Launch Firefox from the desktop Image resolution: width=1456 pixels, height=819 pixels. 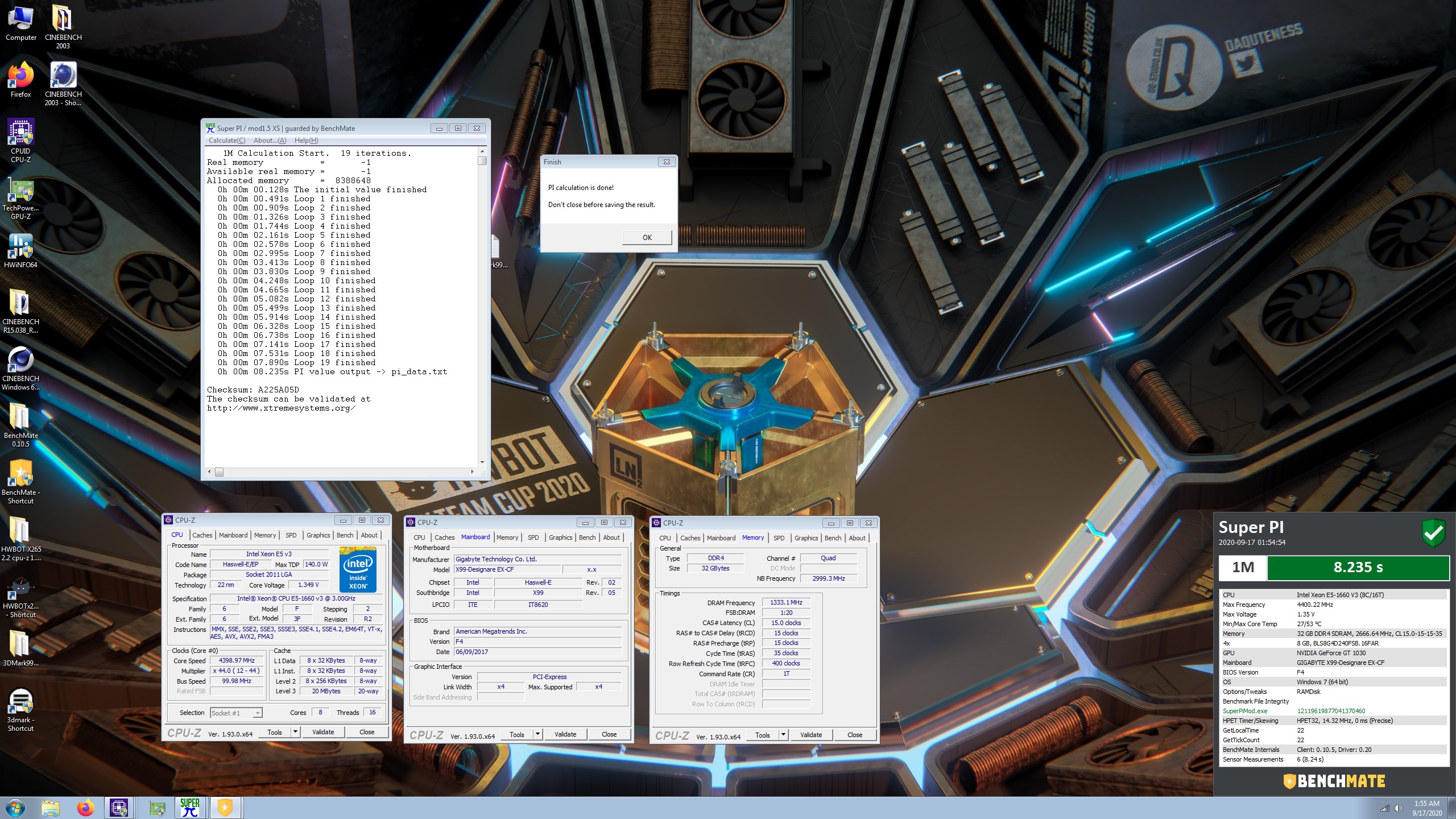click(20, 80)
